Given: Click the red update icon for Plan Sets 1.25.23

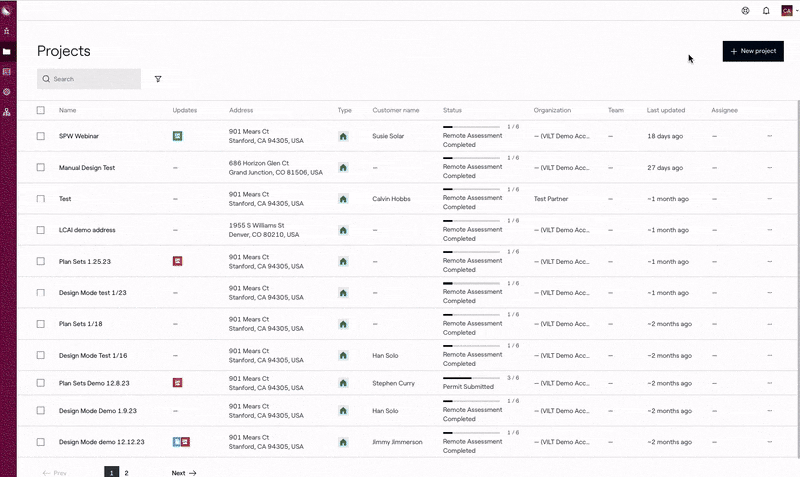Looking at the screenshot, I should click(178, 261).
